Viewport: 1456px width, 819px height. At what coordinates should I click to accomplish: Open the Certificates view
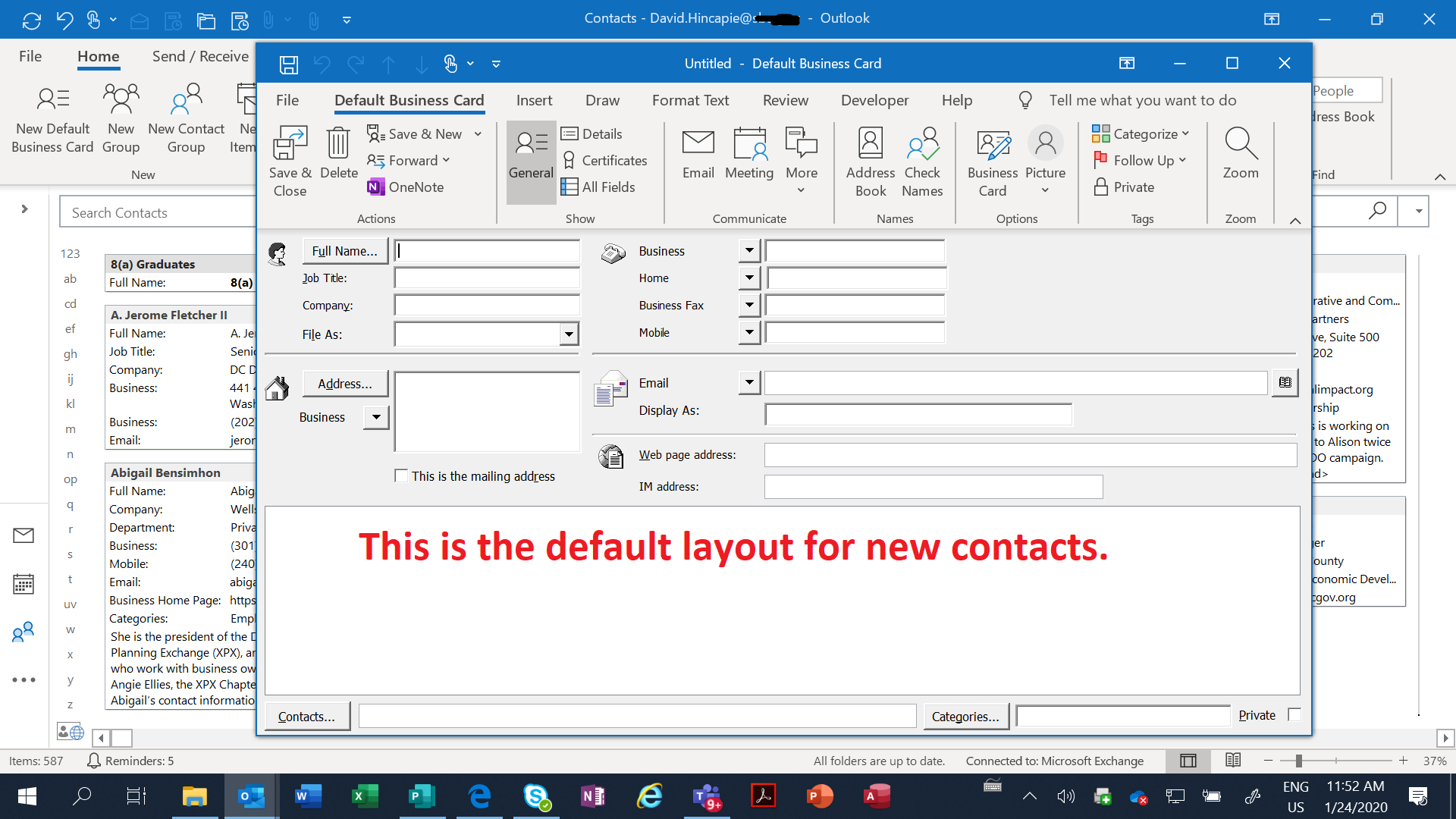pos(604,161)
